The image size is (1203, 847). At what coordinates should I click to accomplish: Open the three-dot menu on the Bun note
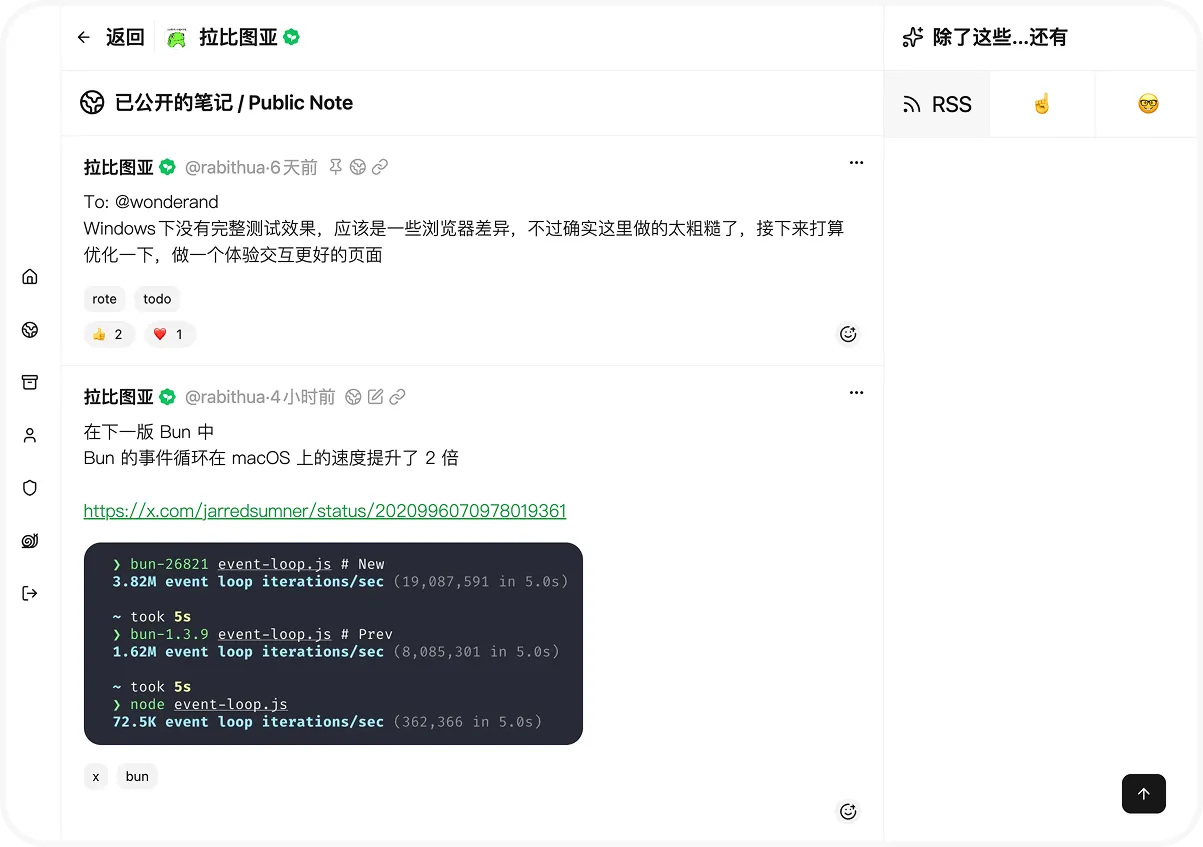pos(856,393)
